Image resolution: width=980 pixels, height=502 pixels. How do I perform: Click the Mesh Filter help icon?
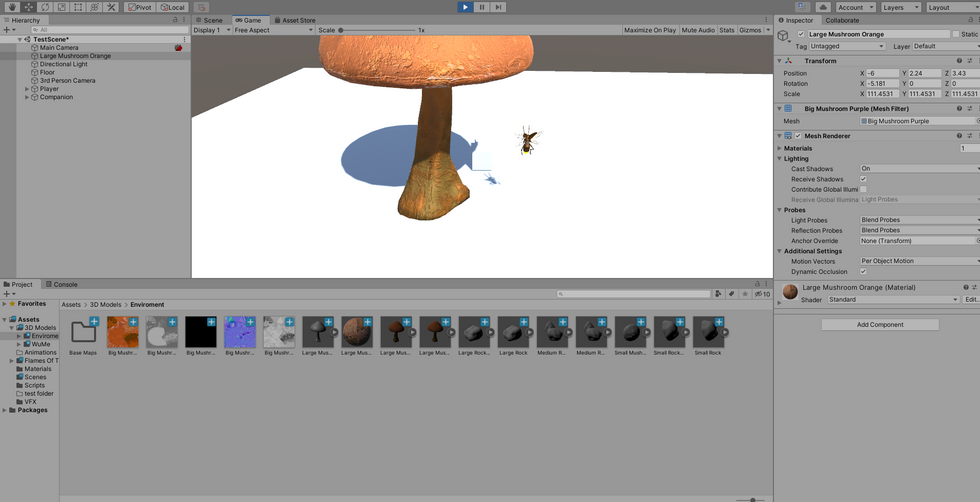tap(959, 109)
